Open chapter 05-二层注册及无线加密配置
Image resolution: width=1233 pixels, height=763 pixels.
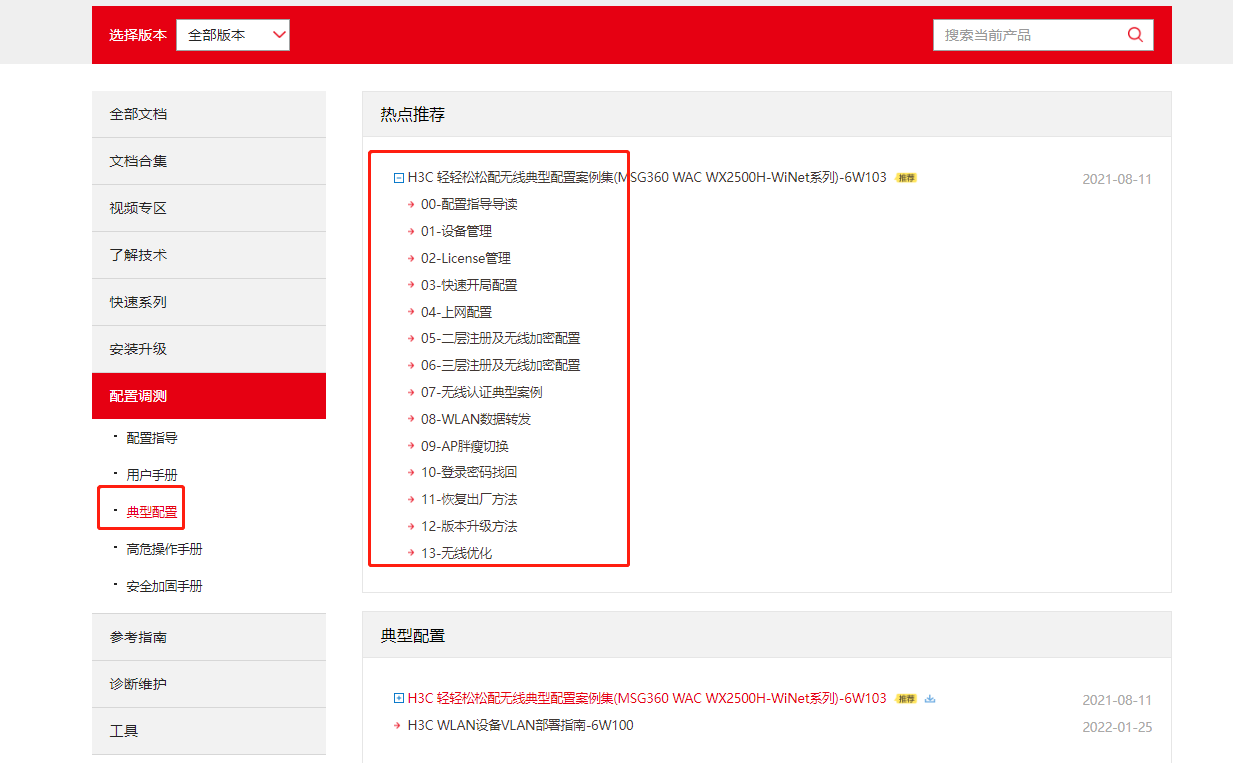[501, 338]
